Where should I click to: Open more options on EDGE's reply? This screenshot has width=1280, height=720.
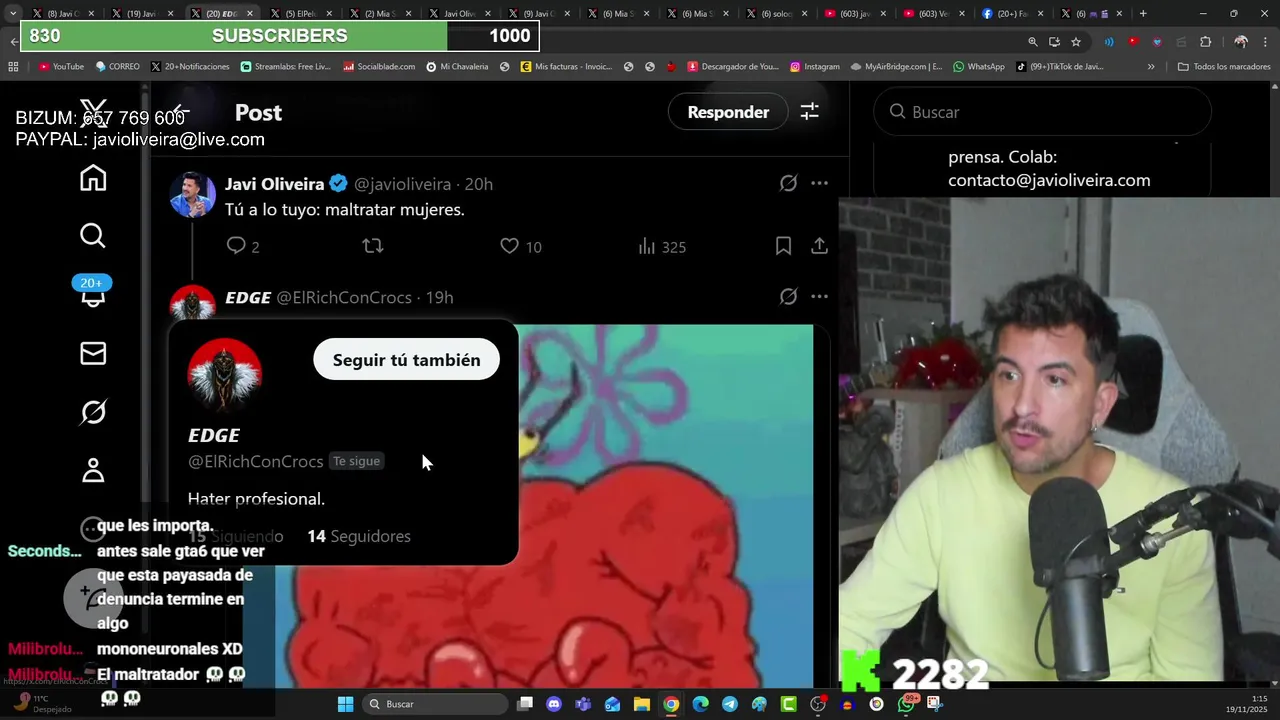[x=819, y=296]
